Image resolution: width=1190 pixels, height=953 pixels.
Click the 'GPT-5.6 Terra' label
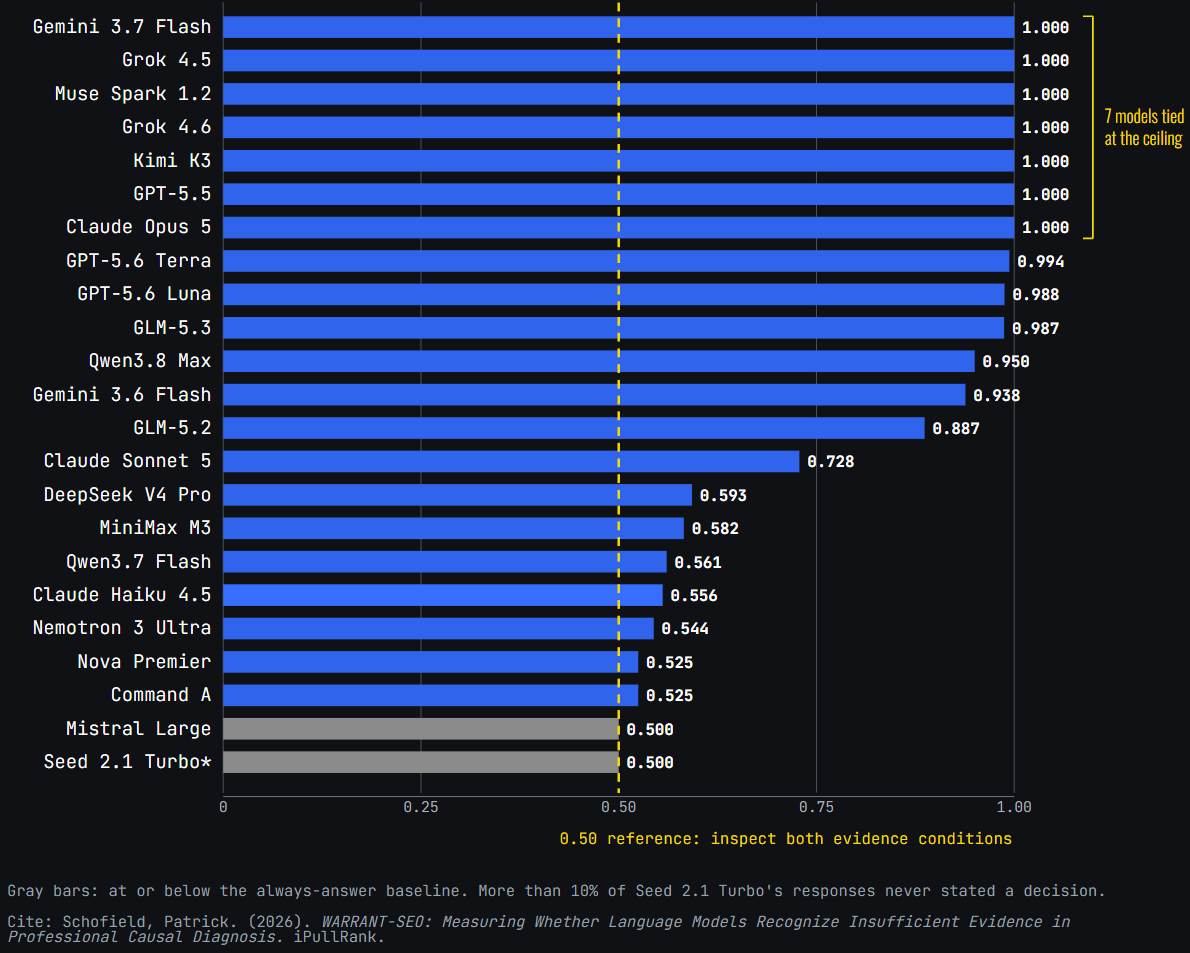(138, 260)
